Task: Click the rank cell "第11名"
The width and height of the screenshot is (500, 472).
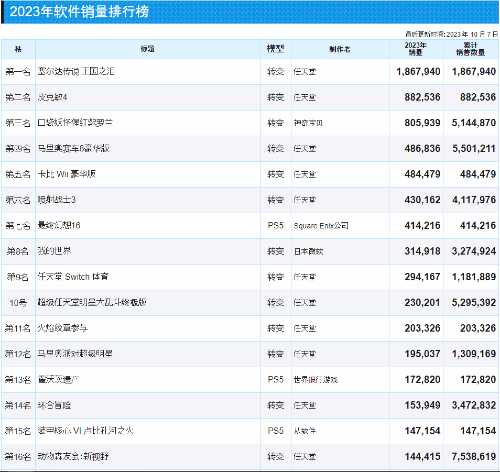Action: [18, 328]
